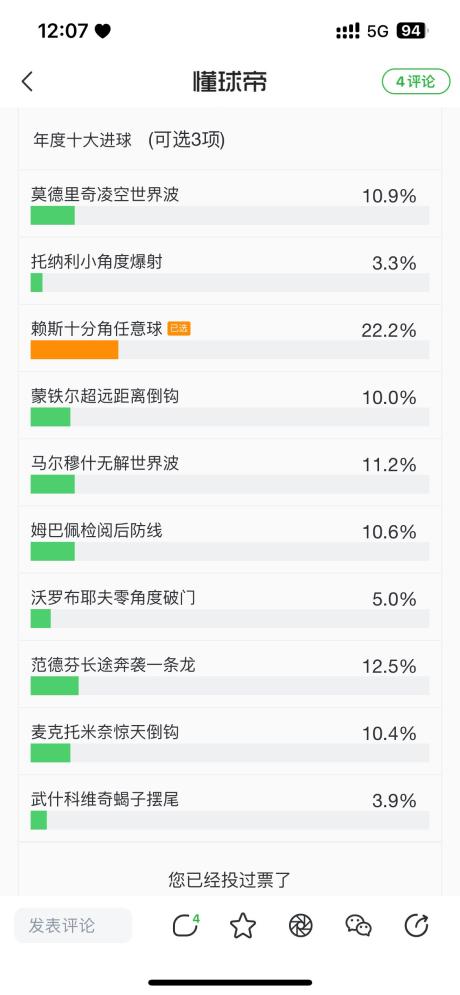Choose 蒙铁尔超远距离倒钩 option

[x=230, y=405]
